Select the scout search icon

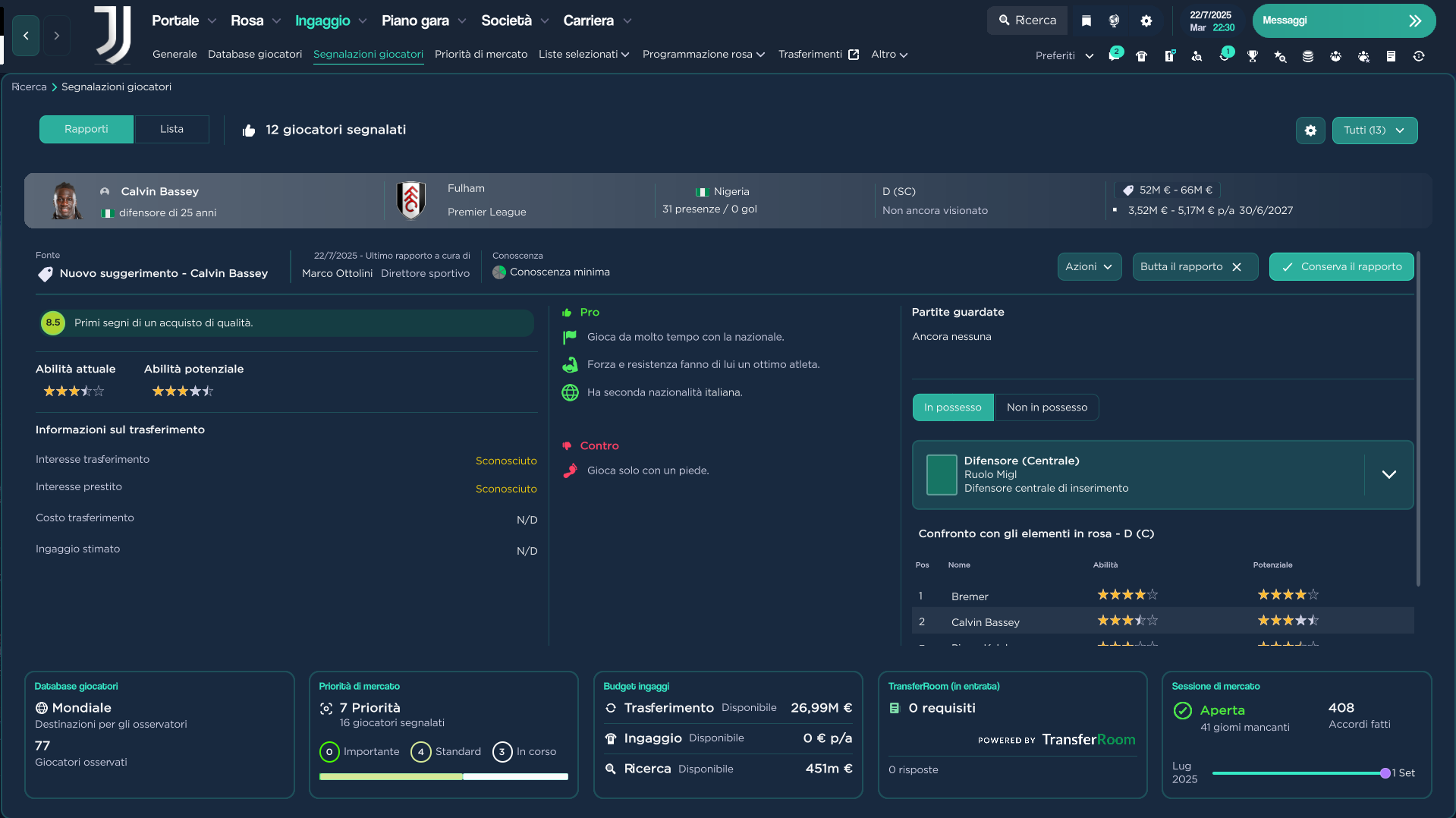click(x=1198, y=57)
